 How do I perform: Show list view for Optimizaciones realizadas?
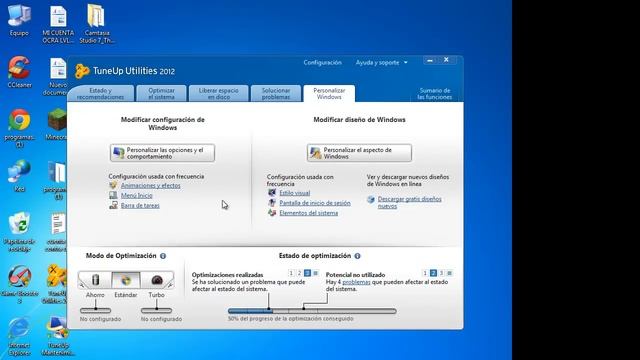click(x=316, y=273)
